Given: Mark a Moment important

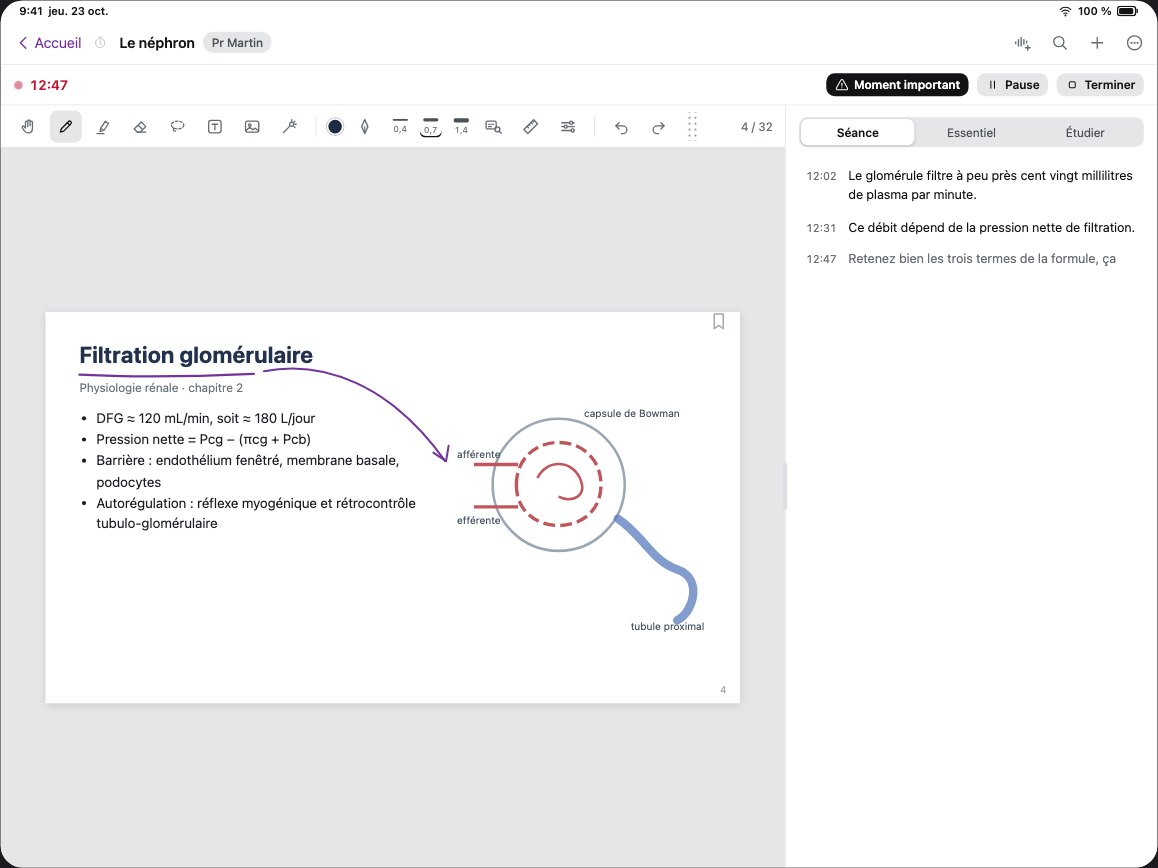Looking at the screenshot, I should [897, 85].
